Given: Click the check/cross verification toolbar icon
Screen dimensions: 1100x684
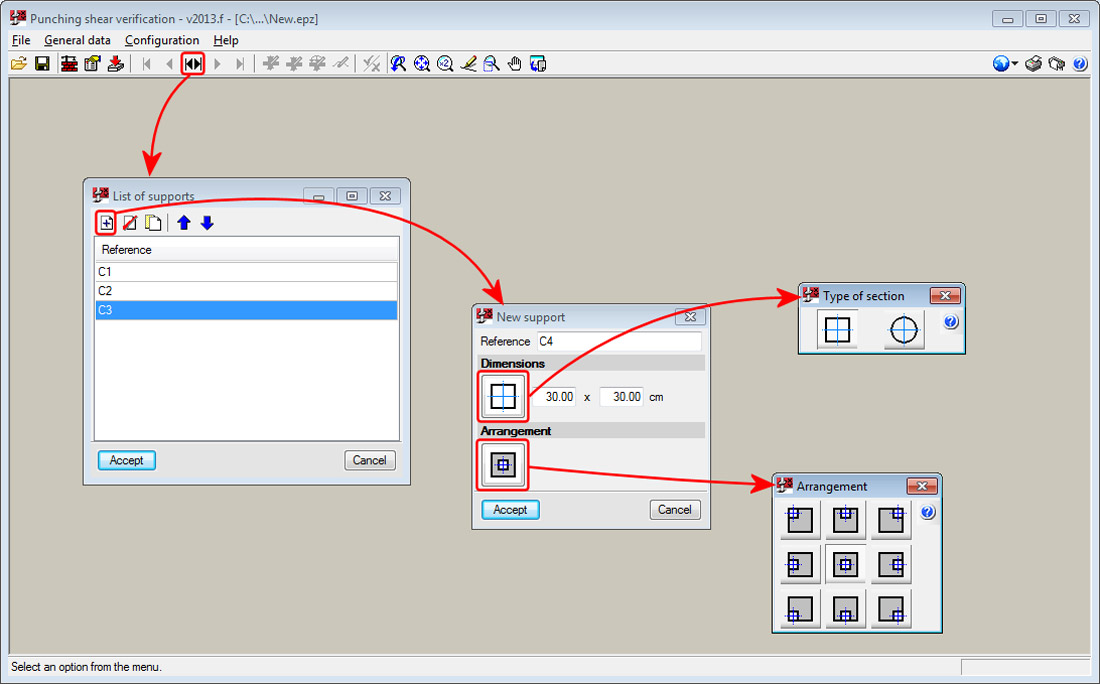Looking at the screenshot, I should coord(371,64).
